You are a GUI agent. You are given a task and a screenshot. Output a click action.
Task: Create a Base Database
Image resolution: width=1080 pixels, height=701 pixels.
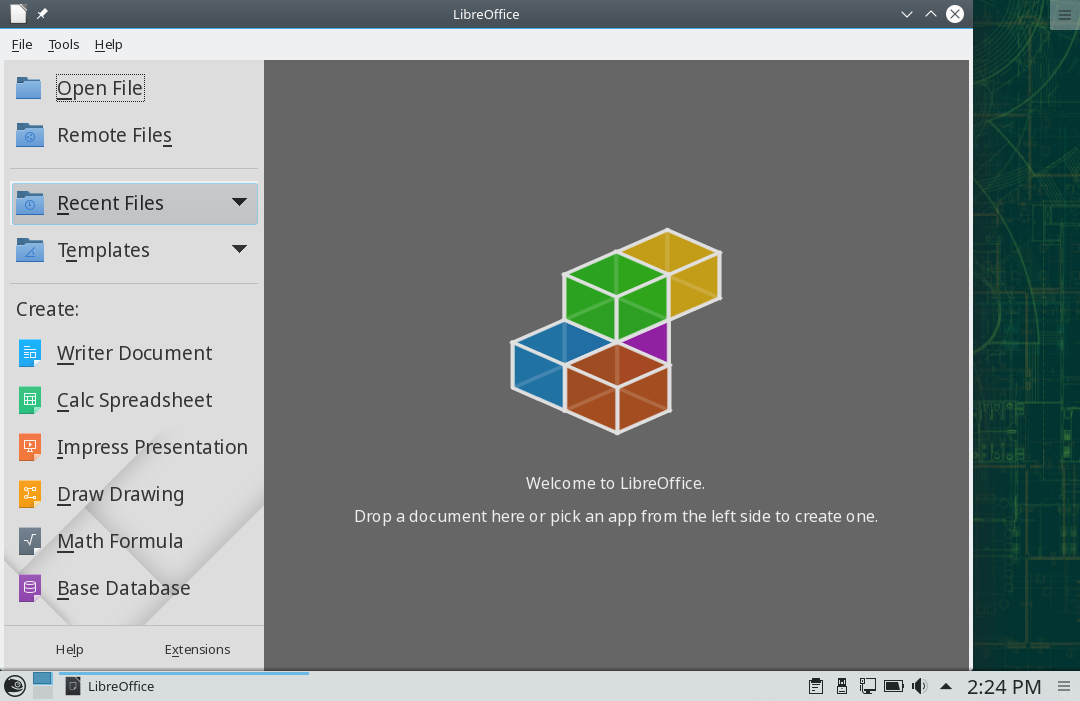pos(123,588)
